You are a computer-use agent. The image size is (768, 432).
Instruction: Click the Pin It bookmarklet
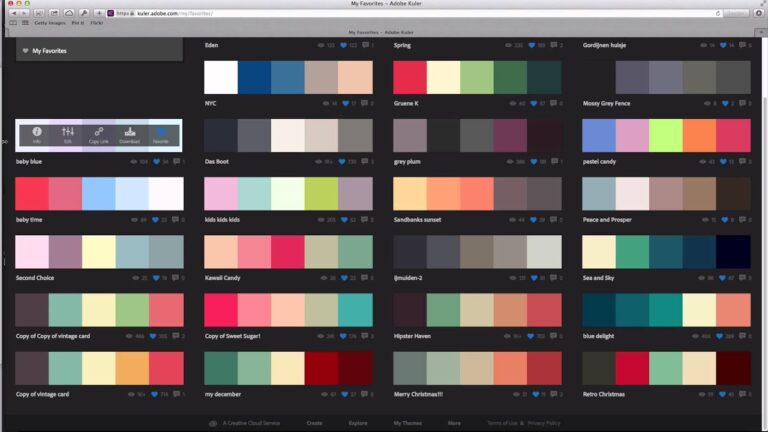coord(78,23)
